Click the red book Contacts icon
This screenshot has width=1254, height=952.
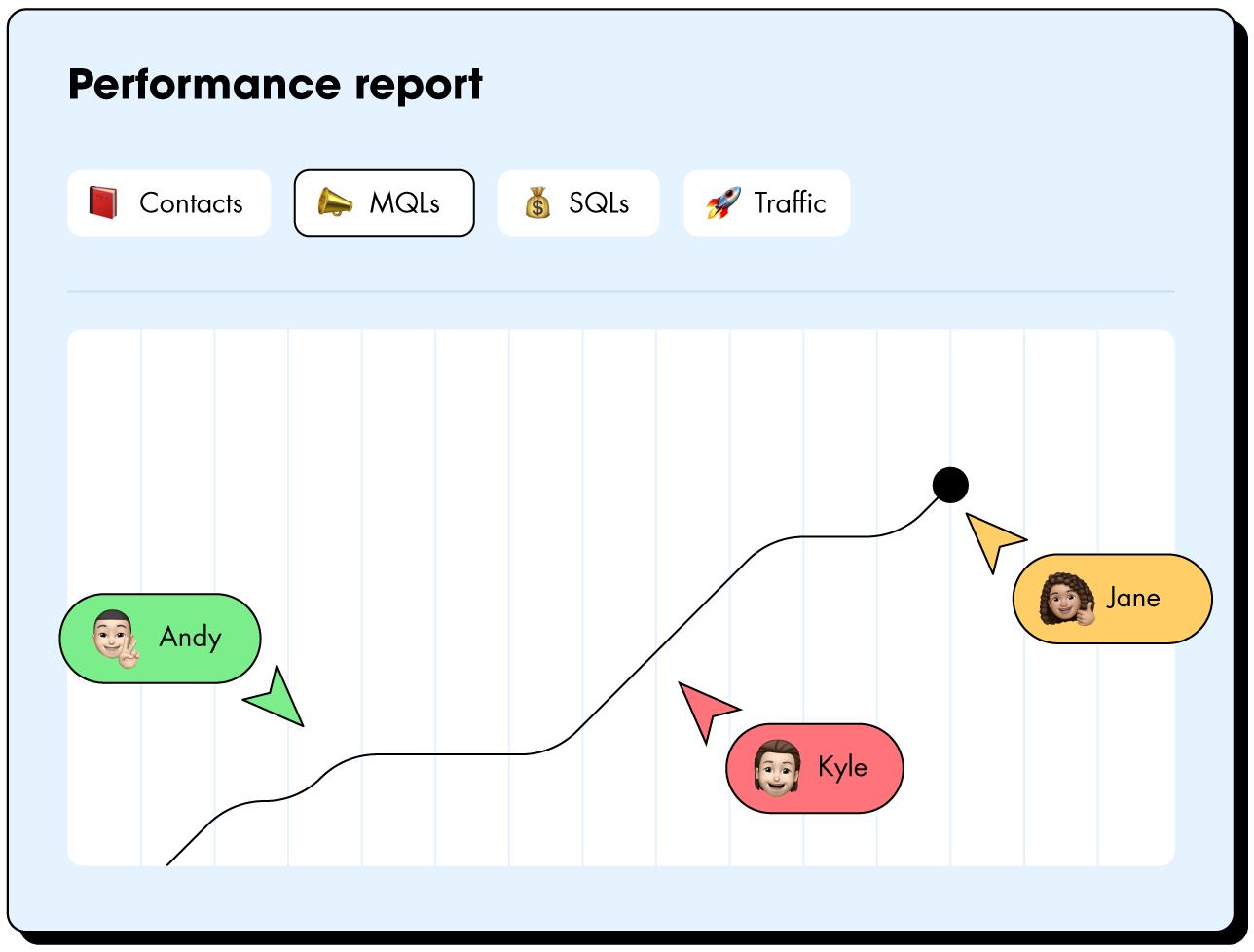102,202
